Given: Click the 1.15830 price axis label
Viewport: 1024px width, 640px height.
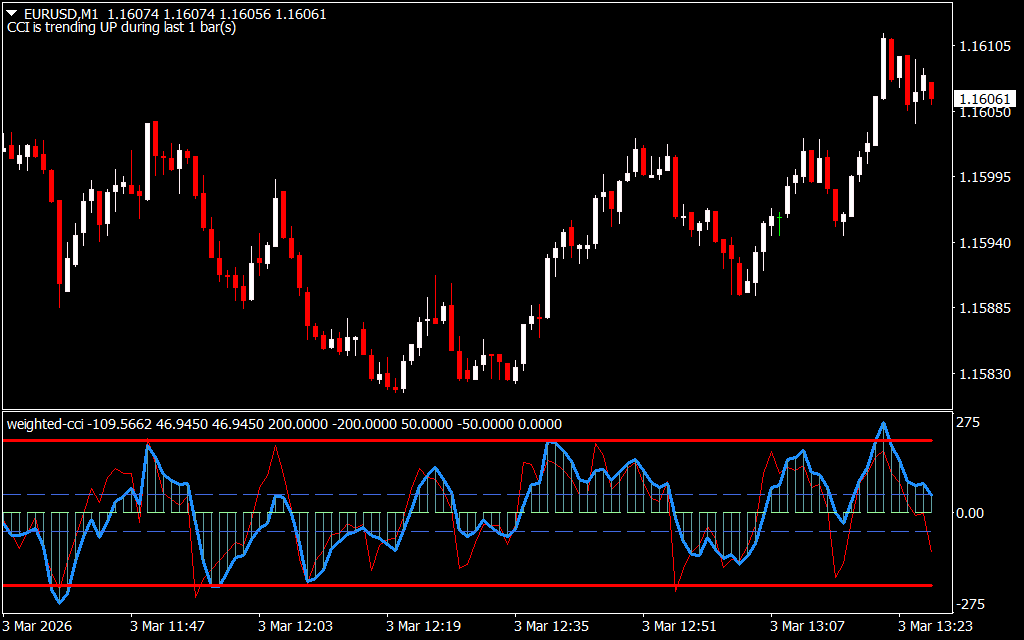Looking at the screenshot, I should coord(983,374).
